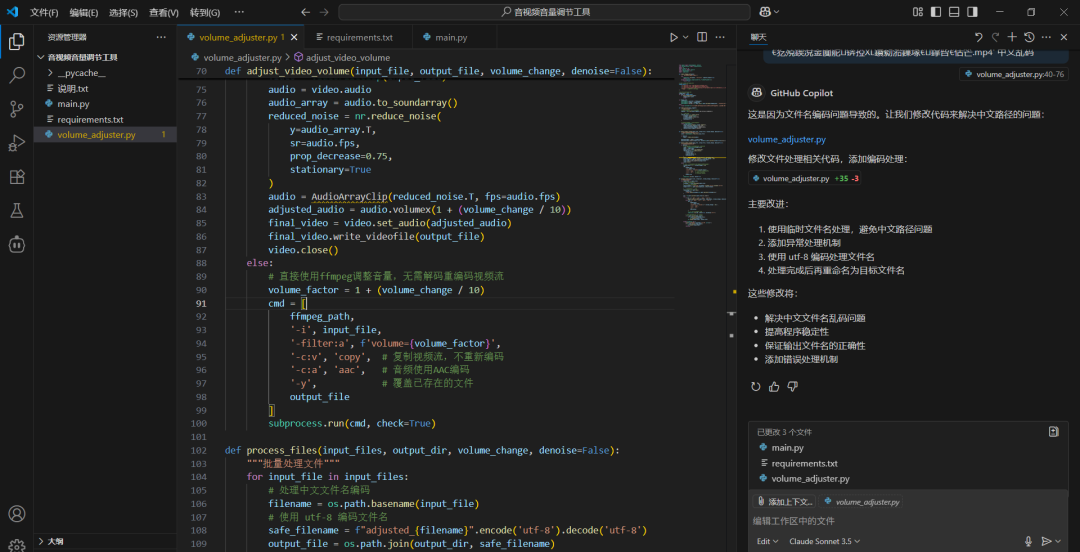The image size is (1080, 552).
Task: Redo the last chat edit
Action: pyautogui.click(x=995, y=37)
